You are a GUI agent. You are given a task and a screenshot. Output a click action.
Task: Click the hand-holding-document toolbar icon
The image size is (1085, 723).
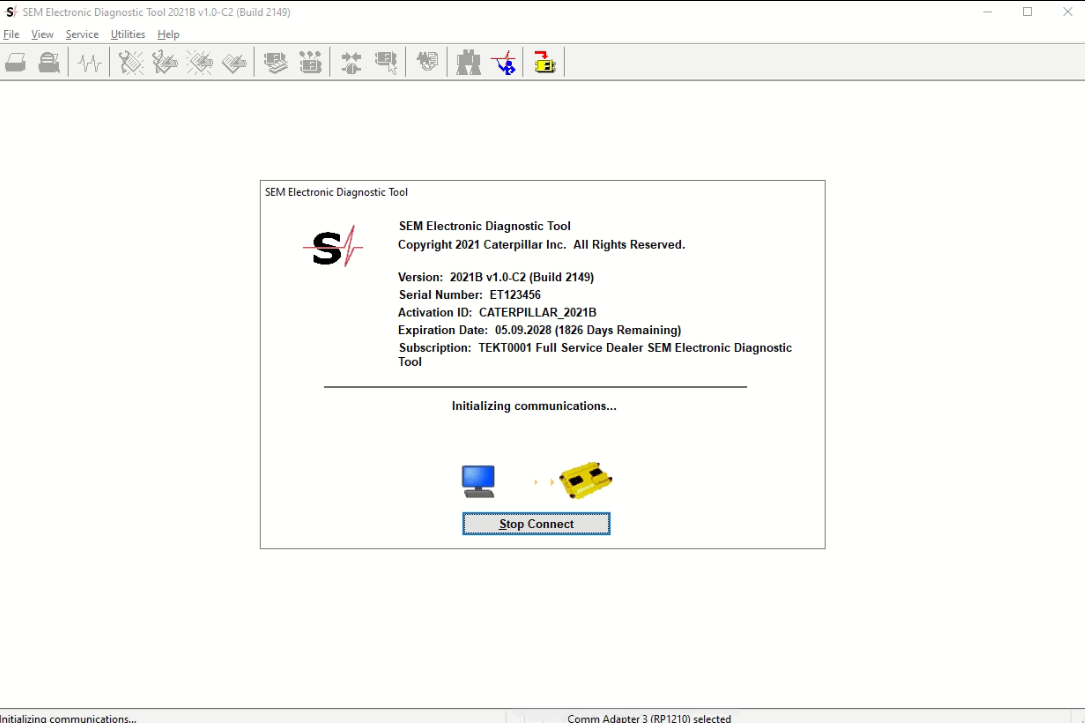click(427, 63)
